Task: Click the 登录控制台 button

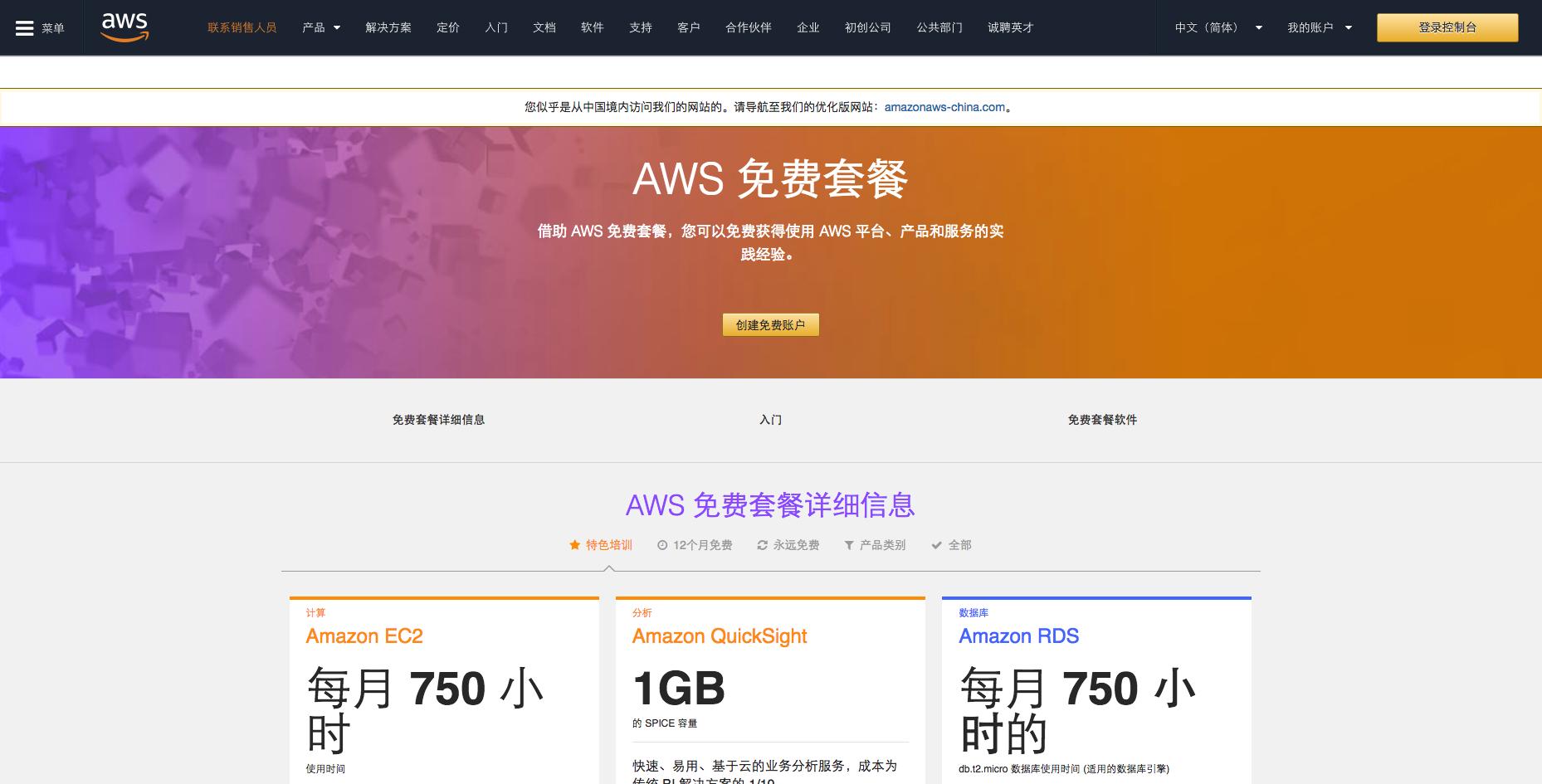Action: [1447, 27]
